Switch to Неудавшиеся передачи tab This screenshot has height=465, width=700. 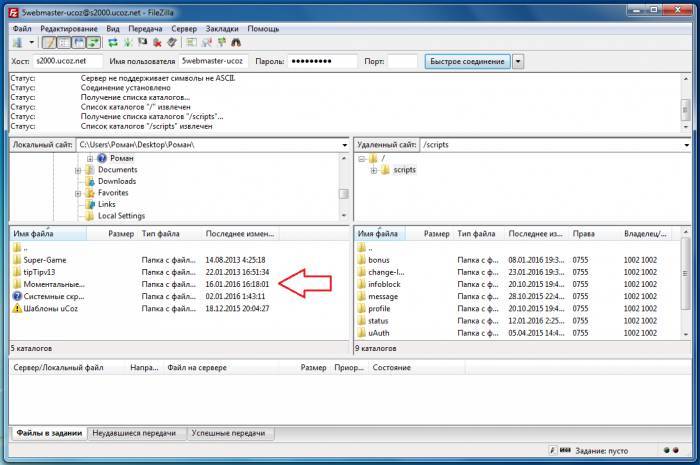point(134,433)
